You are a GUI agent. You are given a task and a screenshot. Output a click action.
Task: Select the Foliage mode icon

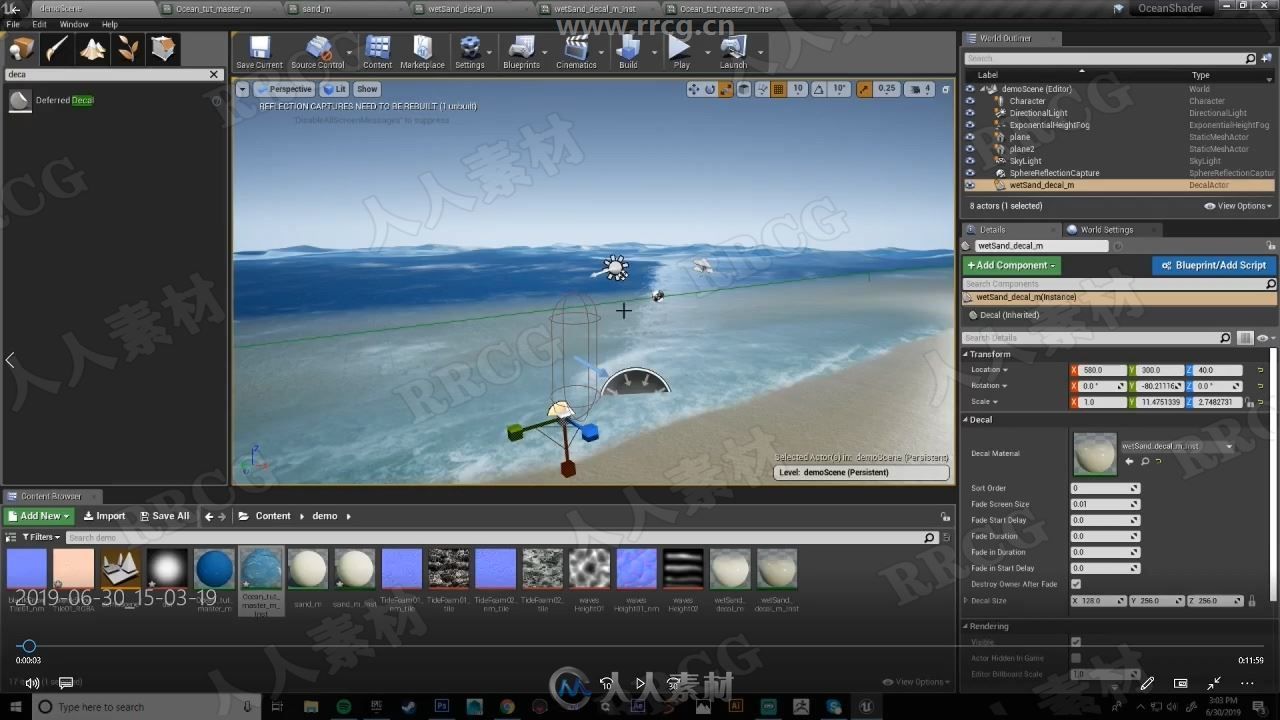[x=128, y=49]
